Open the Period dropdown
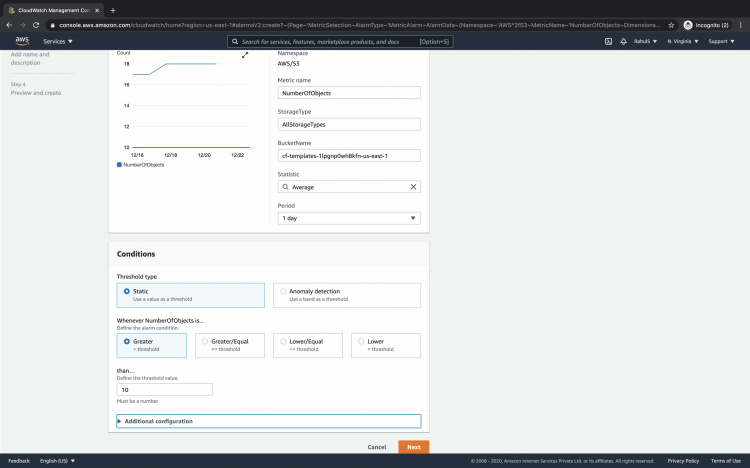This screenshot has width=750, height=468. click(x=349, y=218)
